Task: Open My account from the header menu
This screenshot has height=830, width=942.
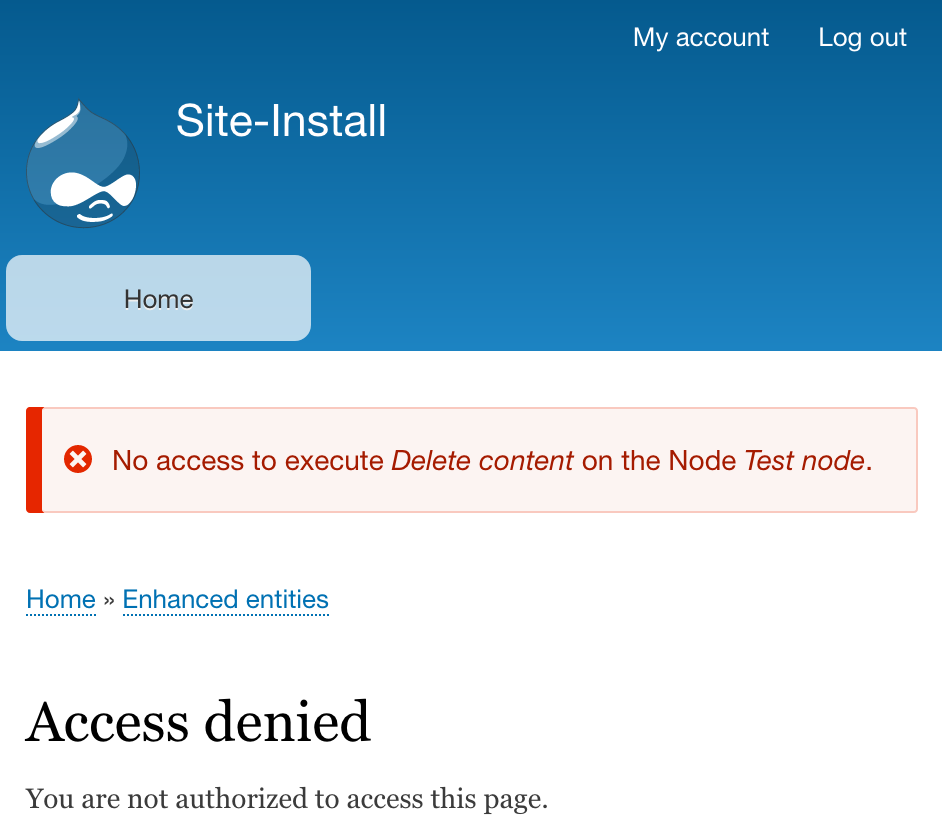Action: tap(700, 37)
